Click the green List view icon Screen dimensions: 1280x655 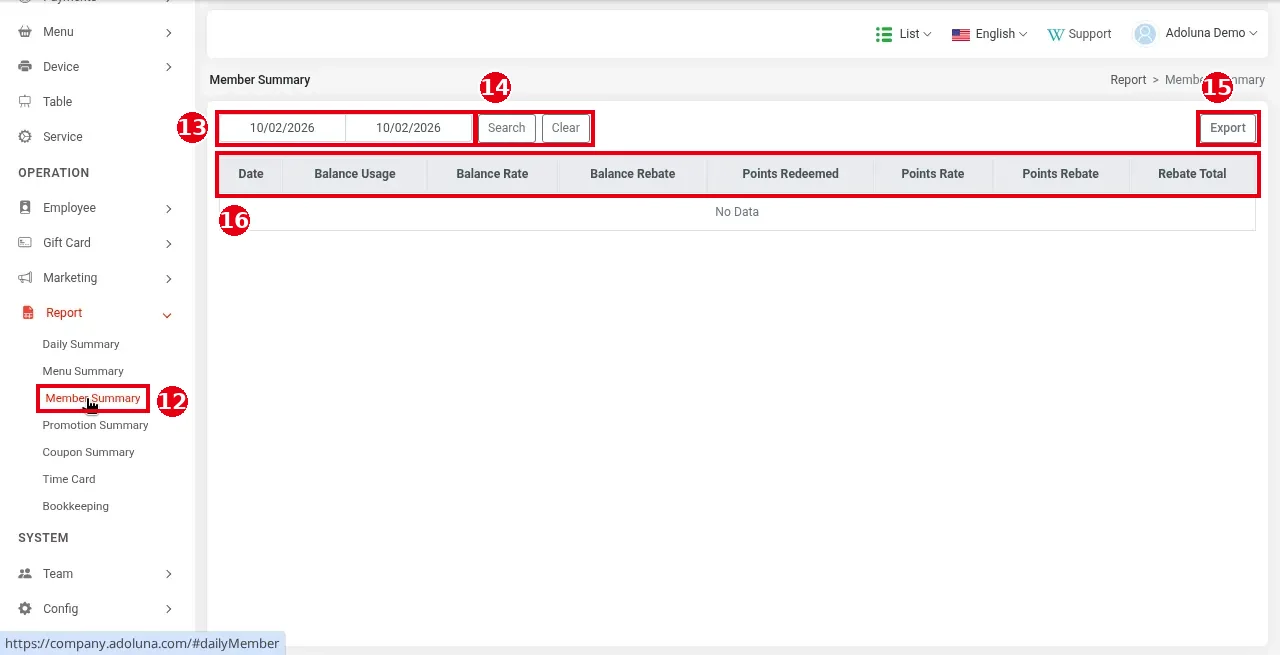pyautogui.click(x=884, y=34)
